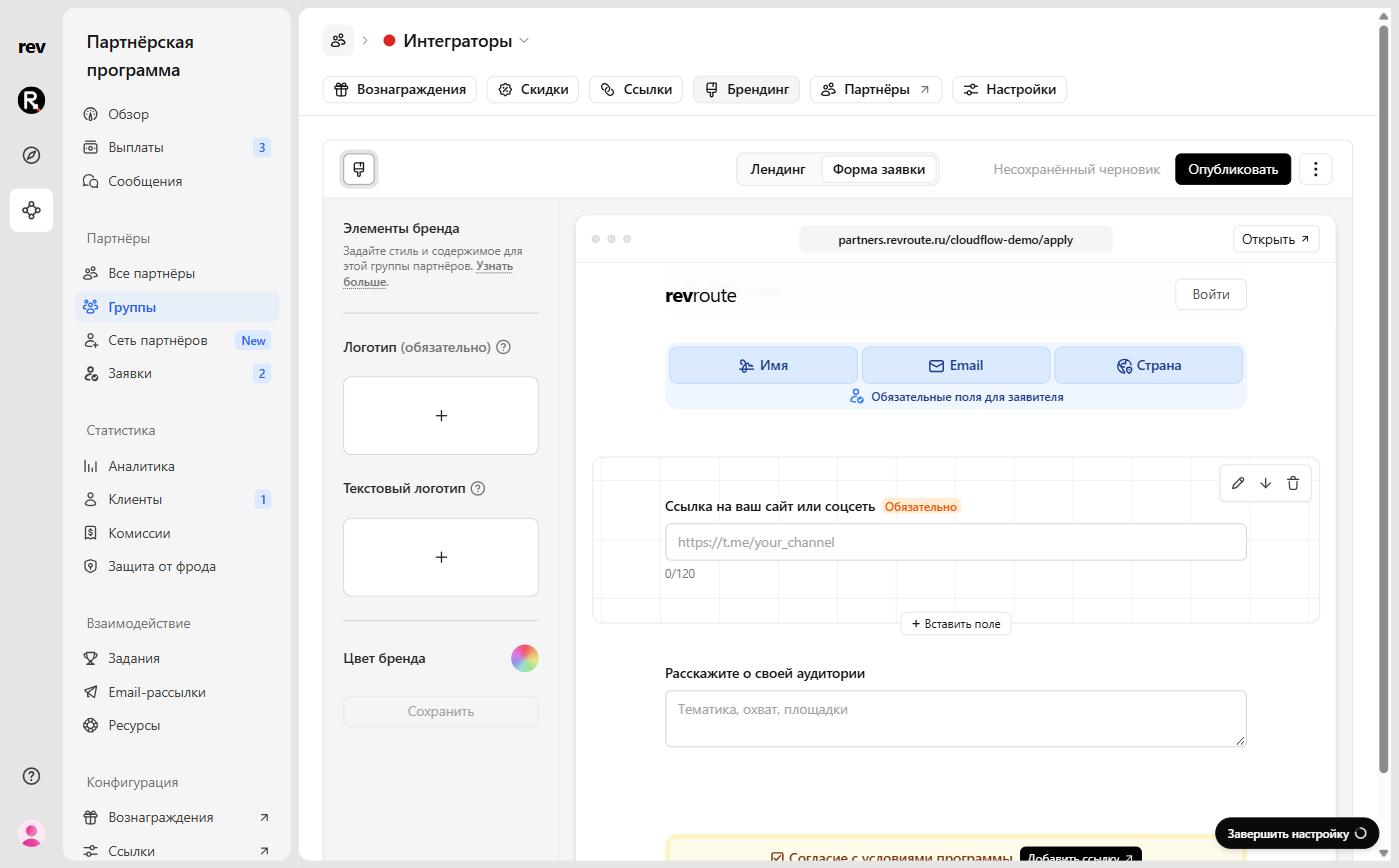The height and width of the screenshot is (868, 1399).
Task: Open Защита от фрода in the sidebar
Action: pyautogui.click(x=177, y=566)
